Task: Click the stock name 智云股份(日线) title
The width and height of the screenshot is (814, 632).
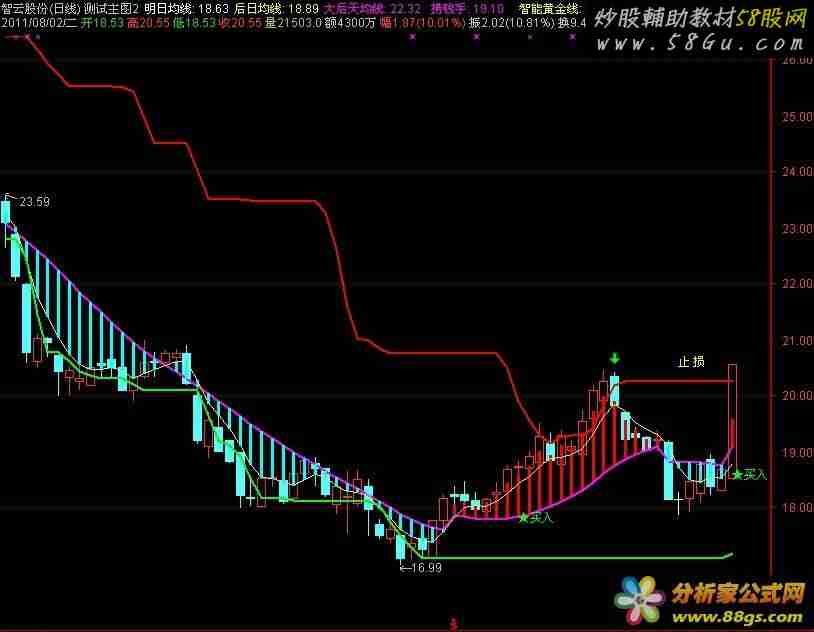Action: pos(40,9)
